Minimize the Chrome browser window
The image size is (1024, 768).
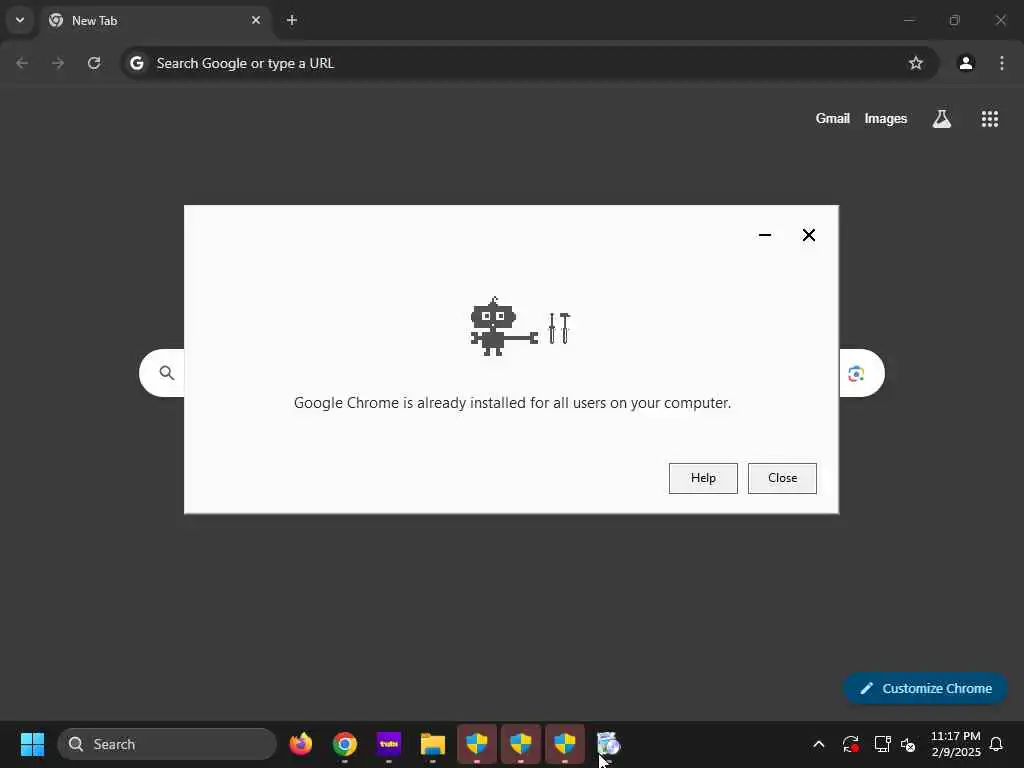coord(908,20)
